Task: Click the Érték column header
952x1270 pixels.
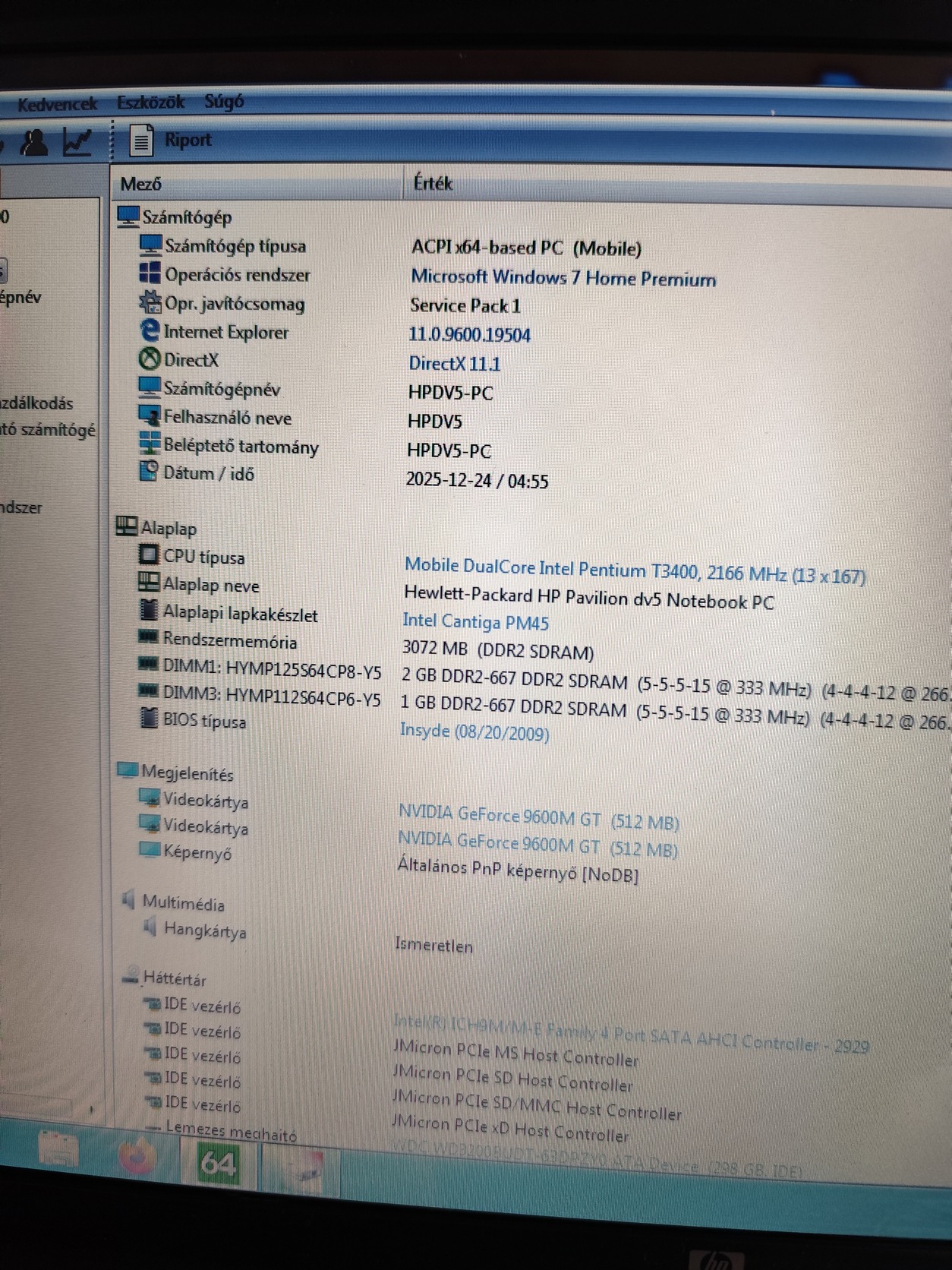Action: pos(433,183)
